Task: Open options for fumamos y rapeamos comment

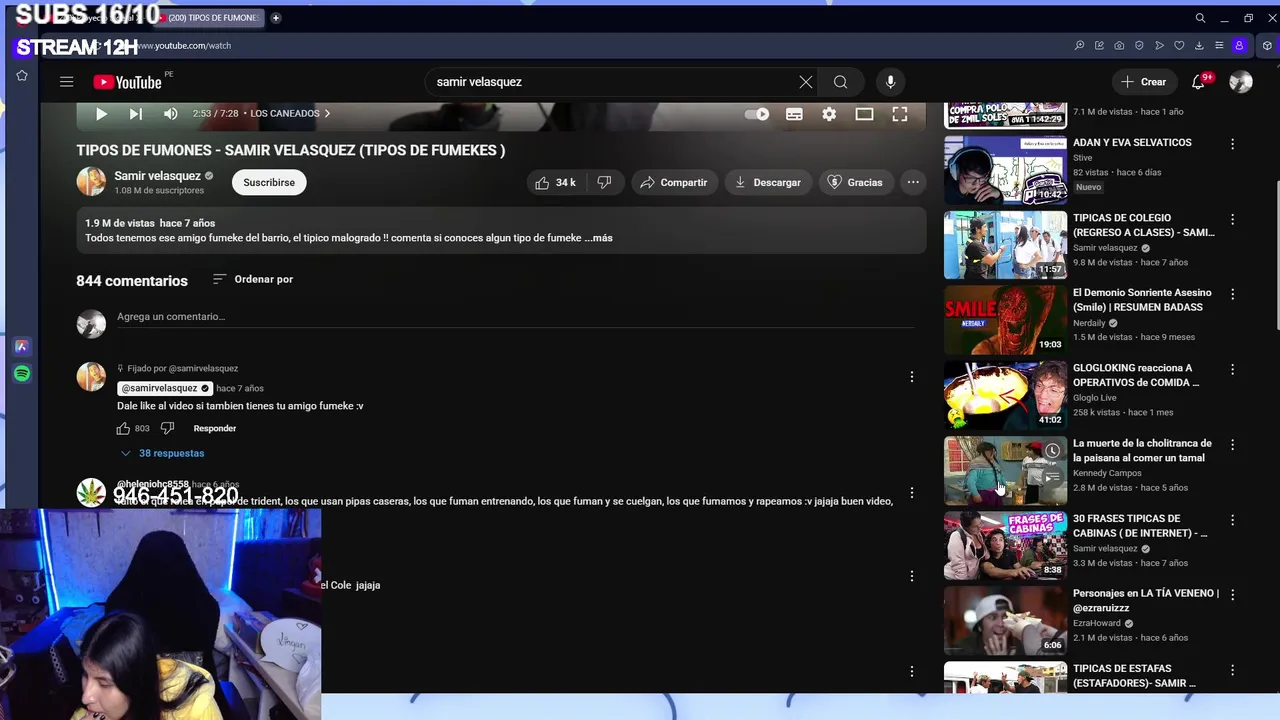Action: tap(911, 493)
